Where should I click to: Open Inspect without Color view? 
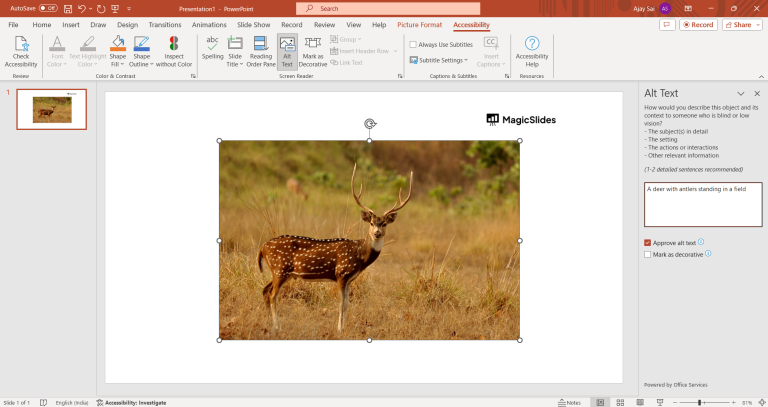(x=174, y=51)
